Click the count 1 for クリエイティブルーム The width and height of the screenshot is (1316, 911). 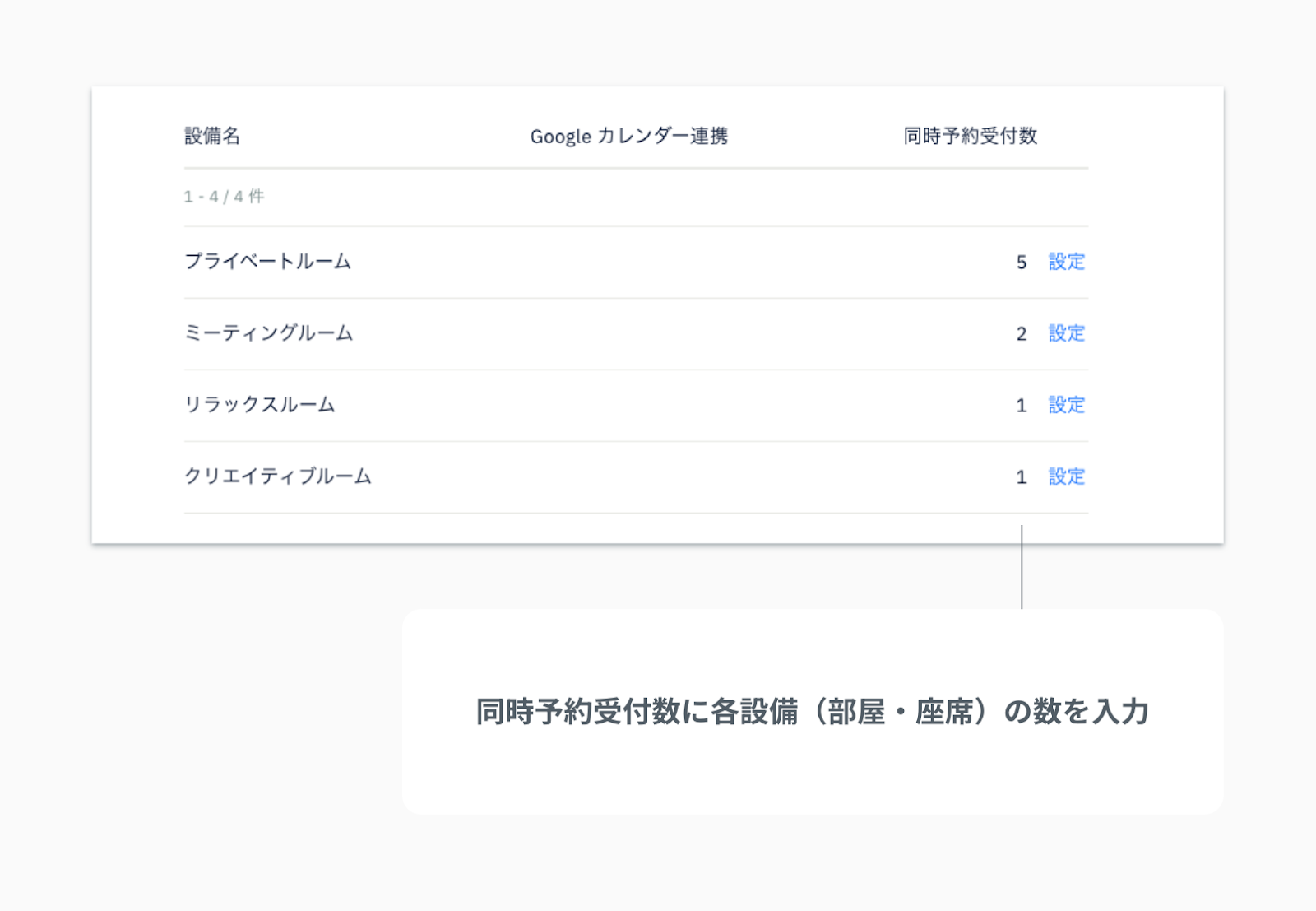[1021, 477]
